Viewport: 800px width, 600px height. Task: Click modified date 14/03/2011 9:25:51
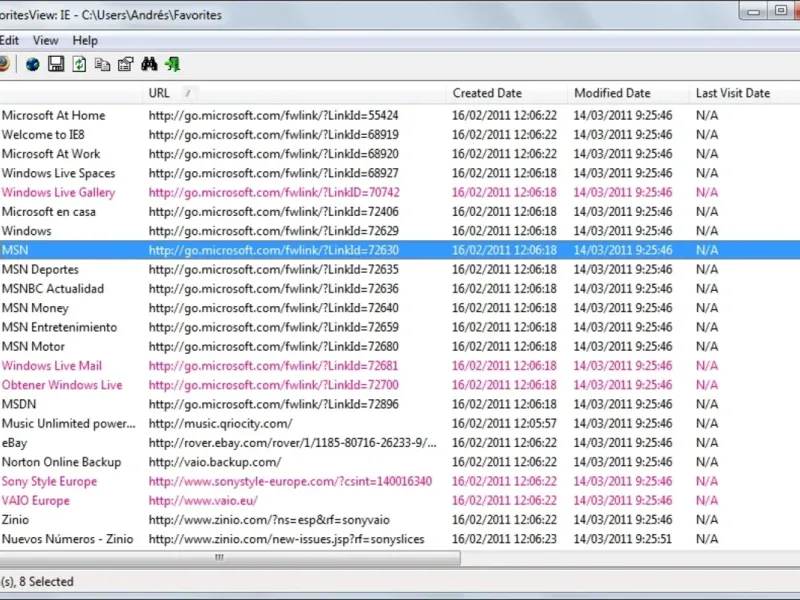pyautogui.click(x=622, y=539)
